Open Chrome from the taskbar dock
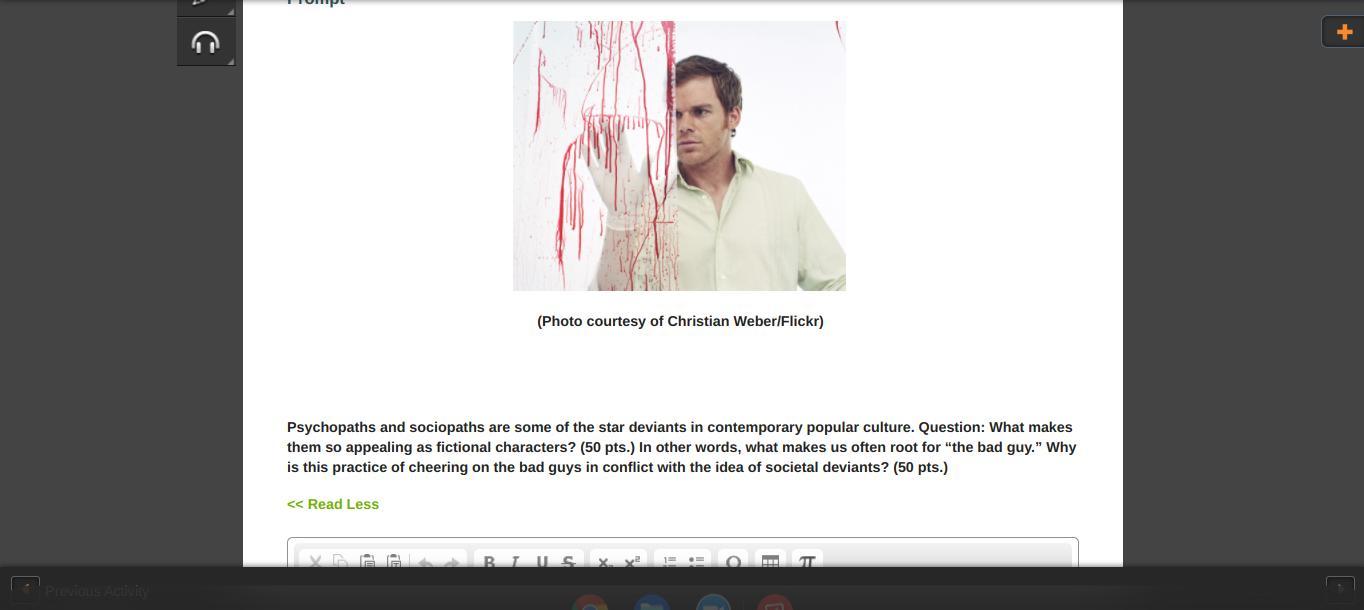Image resolution: width=1364 pixels, height=610 pixels. click(590, 603)
